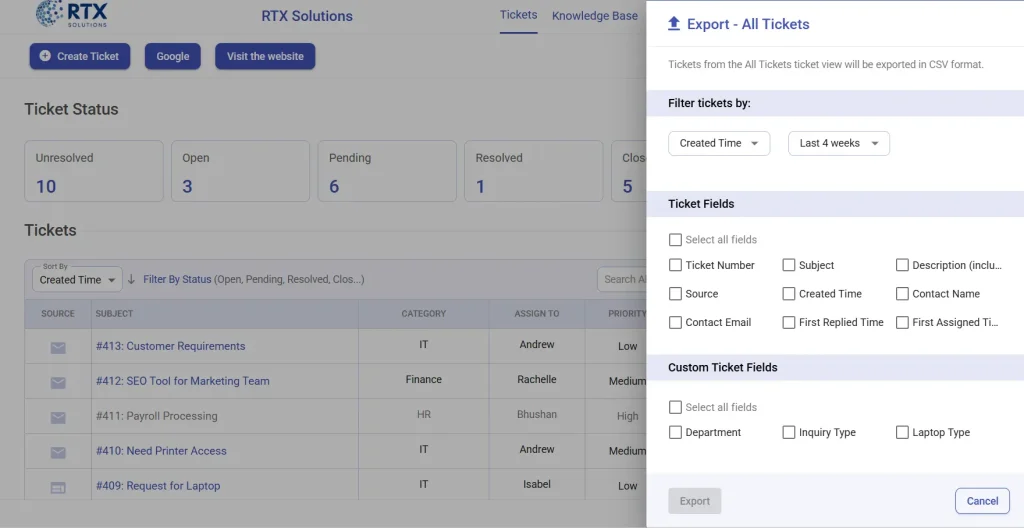1024x528 pixels.
Task: Click the ASSIGN TO column header
Action: pos(537,314)
